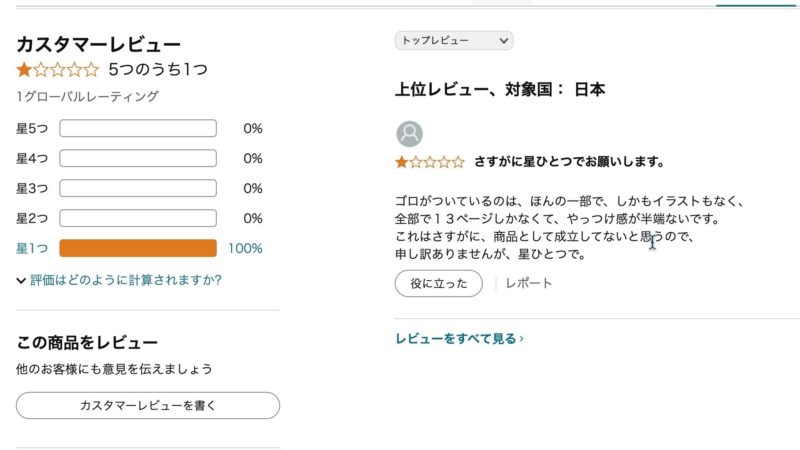Viewport: 800px width, 450px height.
Task: Click the 役に立った button
Action: [x=438, y=283]
